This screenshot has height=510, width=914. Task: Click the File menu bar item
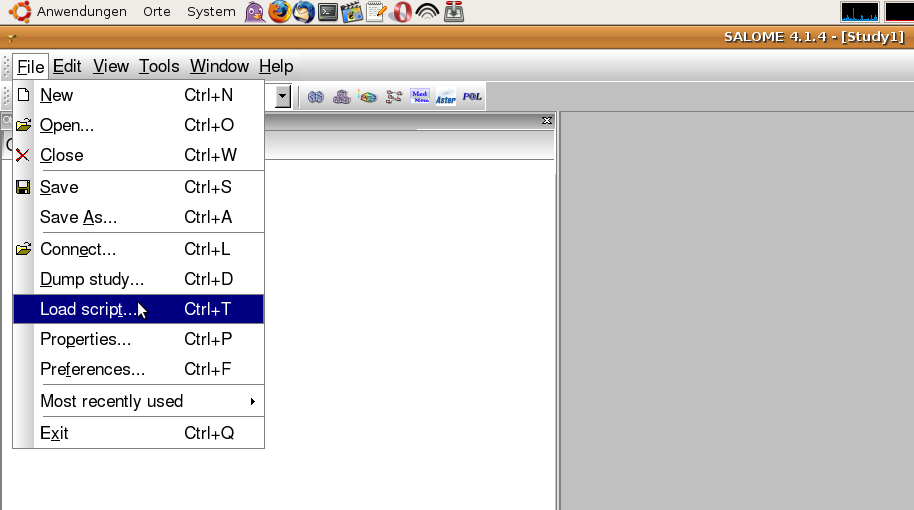click(30, 66)
